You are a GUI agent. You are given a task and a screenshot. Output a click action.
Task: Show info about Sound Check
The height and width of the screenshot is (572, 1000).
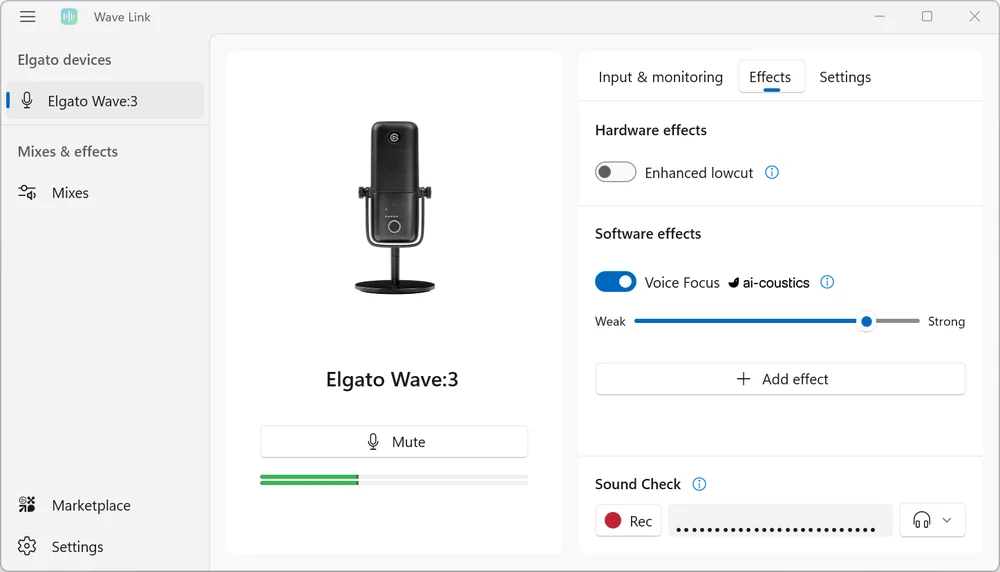pyautogui.click(x=700, y=484)
